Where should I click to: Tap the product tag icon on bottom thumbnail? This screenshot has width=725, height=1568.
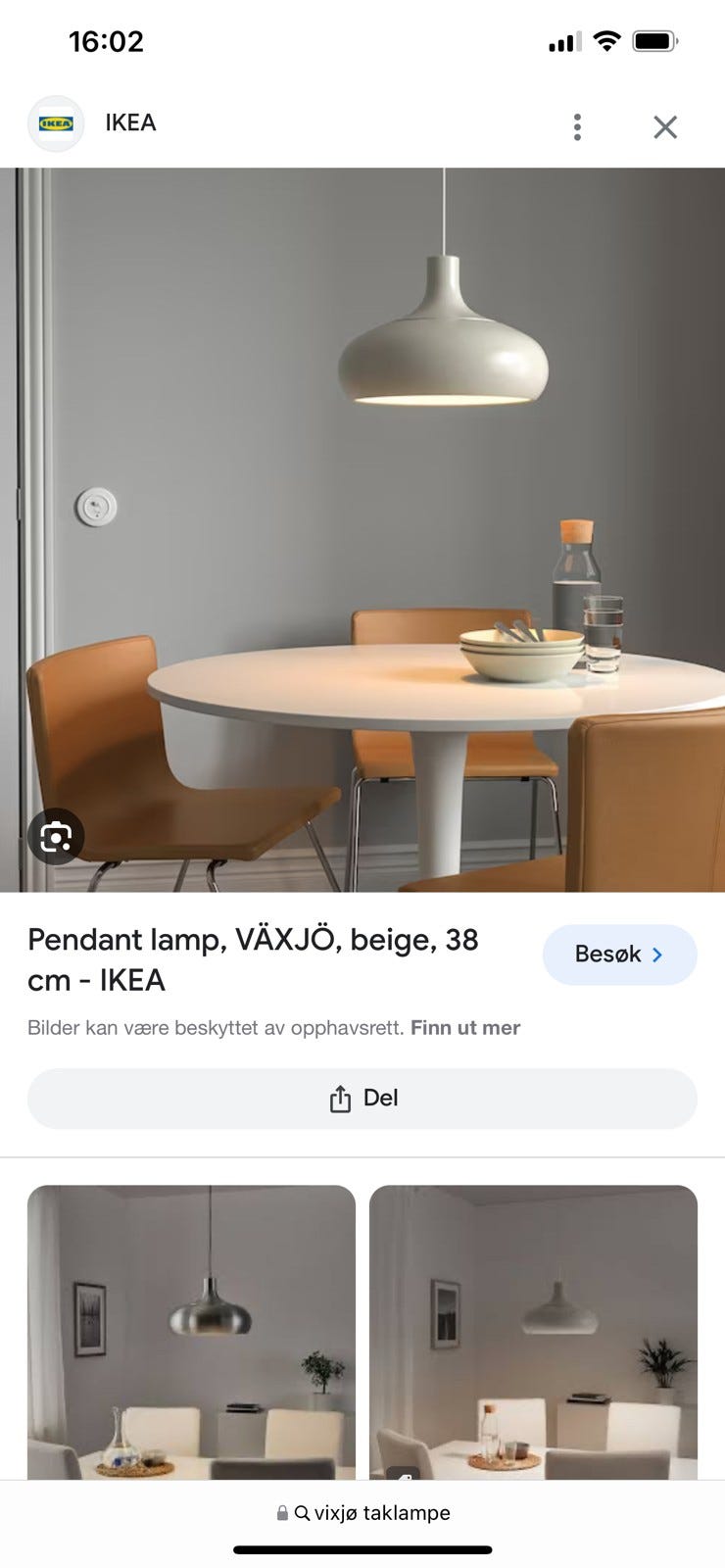(404, 1474)
